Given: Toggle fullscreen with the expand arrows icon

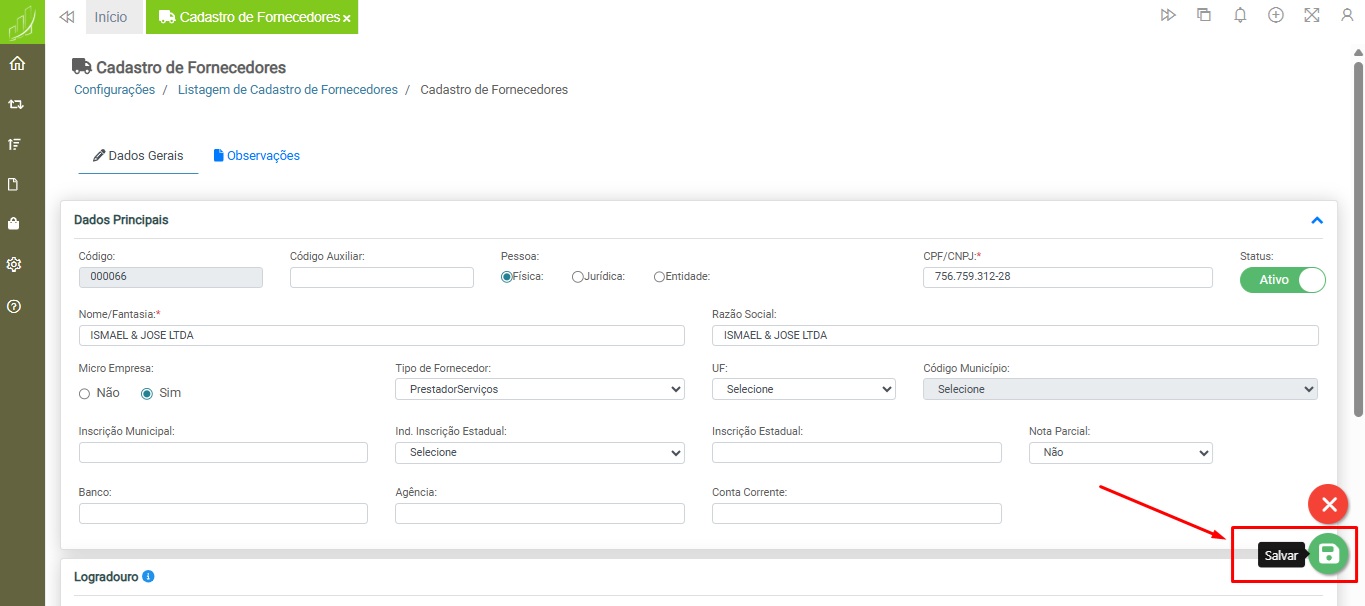Looking at the screenshot, I should tap(1311, 16).
